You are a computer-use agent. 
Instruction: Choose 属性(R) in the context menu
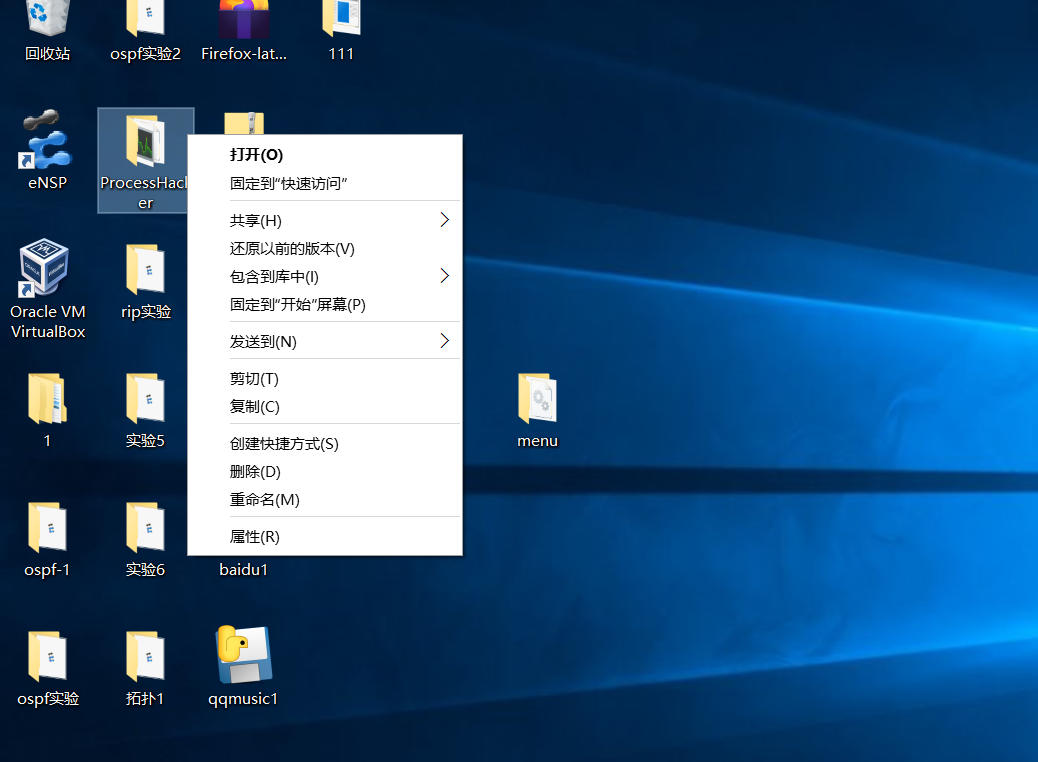[x=324, y=537]
